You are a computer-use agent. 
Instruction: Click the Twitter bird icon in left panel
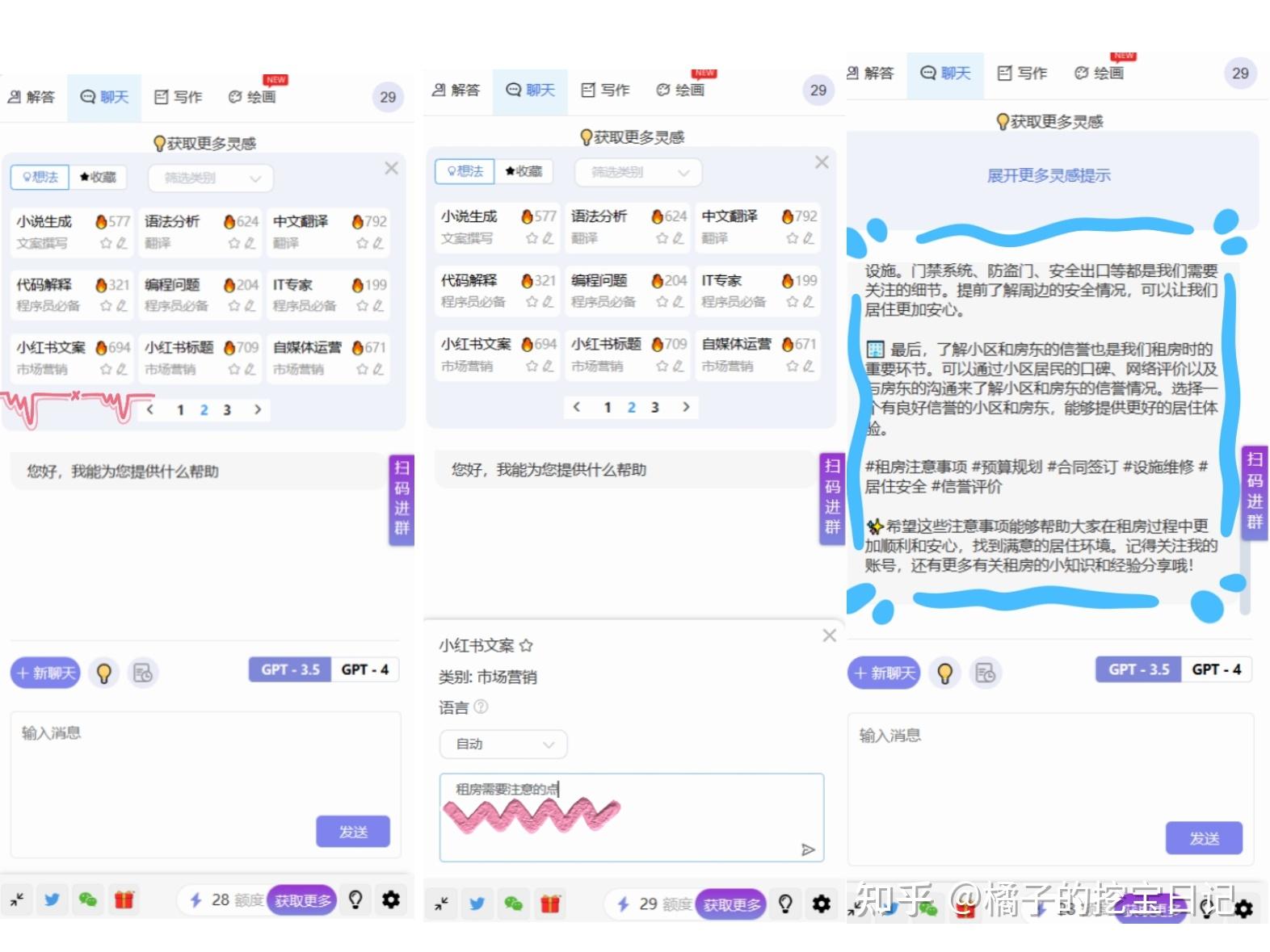[52, 899]
